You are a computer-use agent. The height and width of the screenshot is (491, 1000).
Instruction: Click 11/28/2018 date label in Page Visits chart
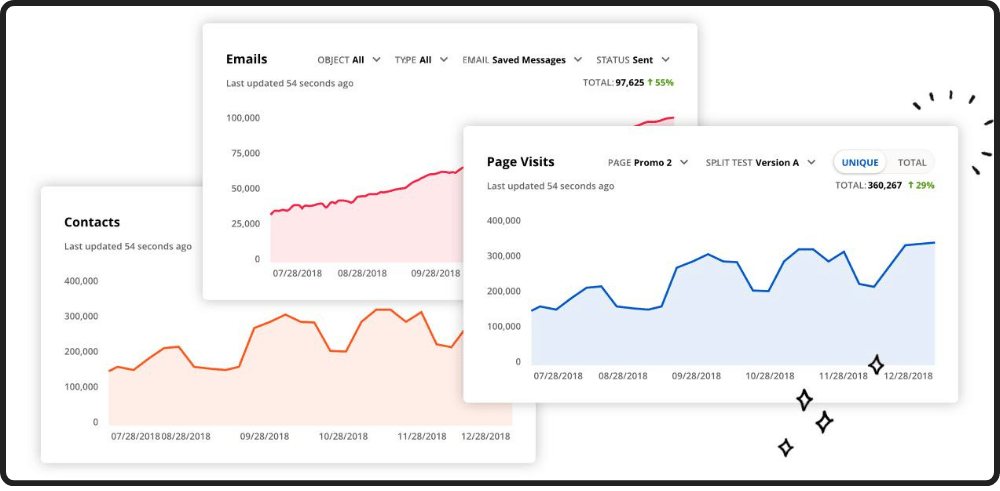coord(843,376)
